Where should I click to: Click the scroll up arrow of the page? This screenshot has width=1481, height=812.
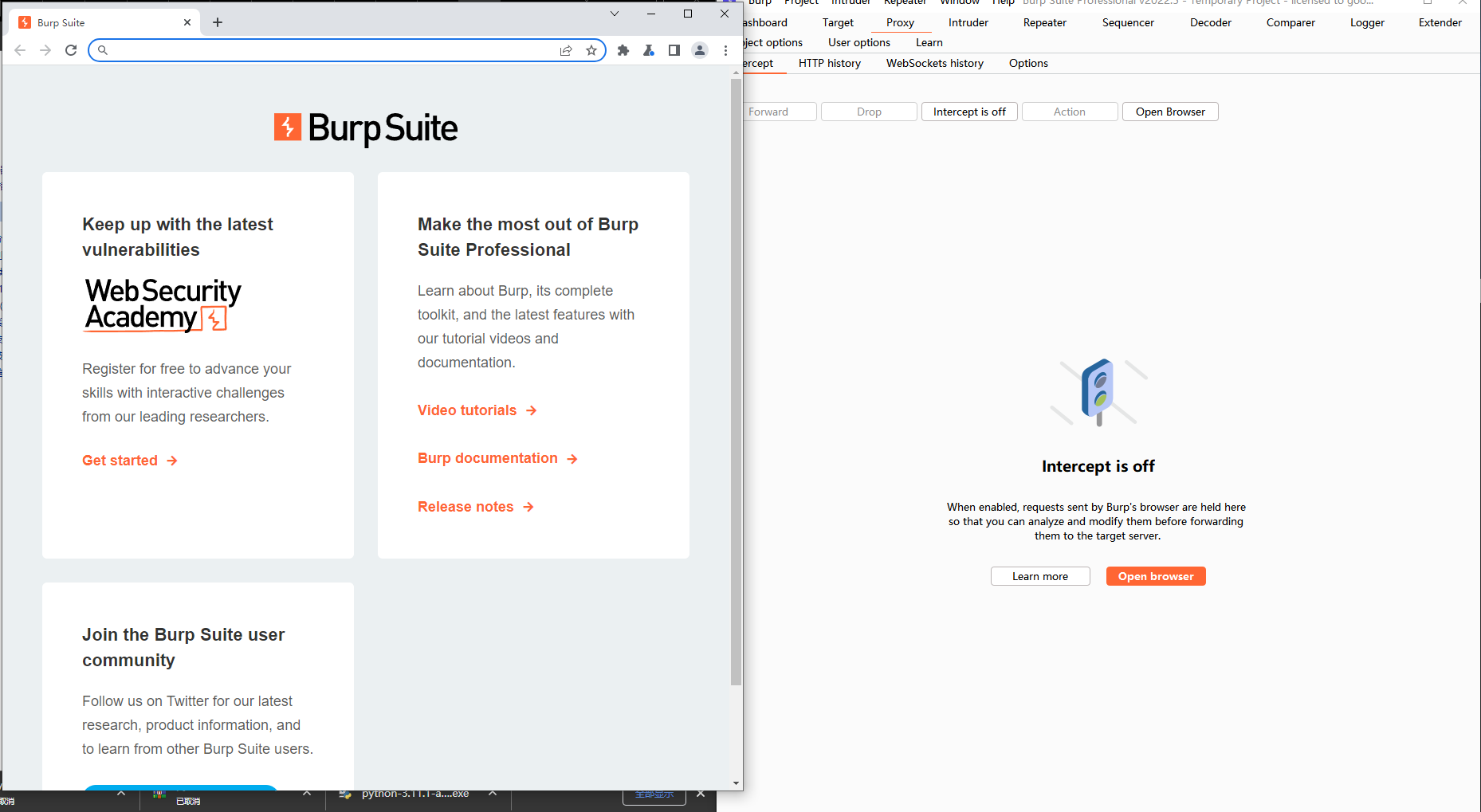pyautogui.click(x=736, y=73)
